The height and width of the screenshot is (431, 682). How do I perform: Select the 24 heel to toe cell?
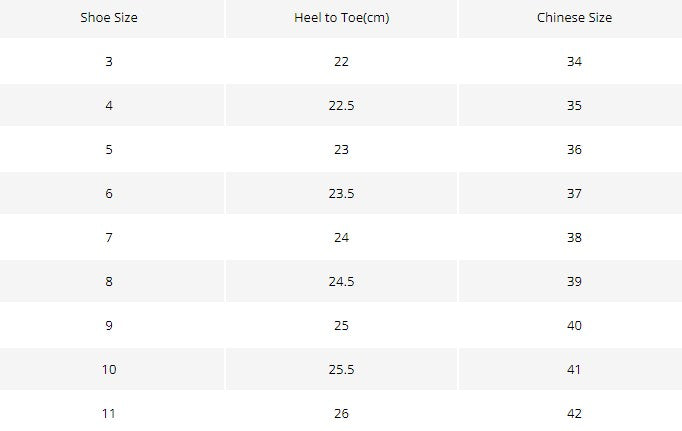tap(341, 237)
